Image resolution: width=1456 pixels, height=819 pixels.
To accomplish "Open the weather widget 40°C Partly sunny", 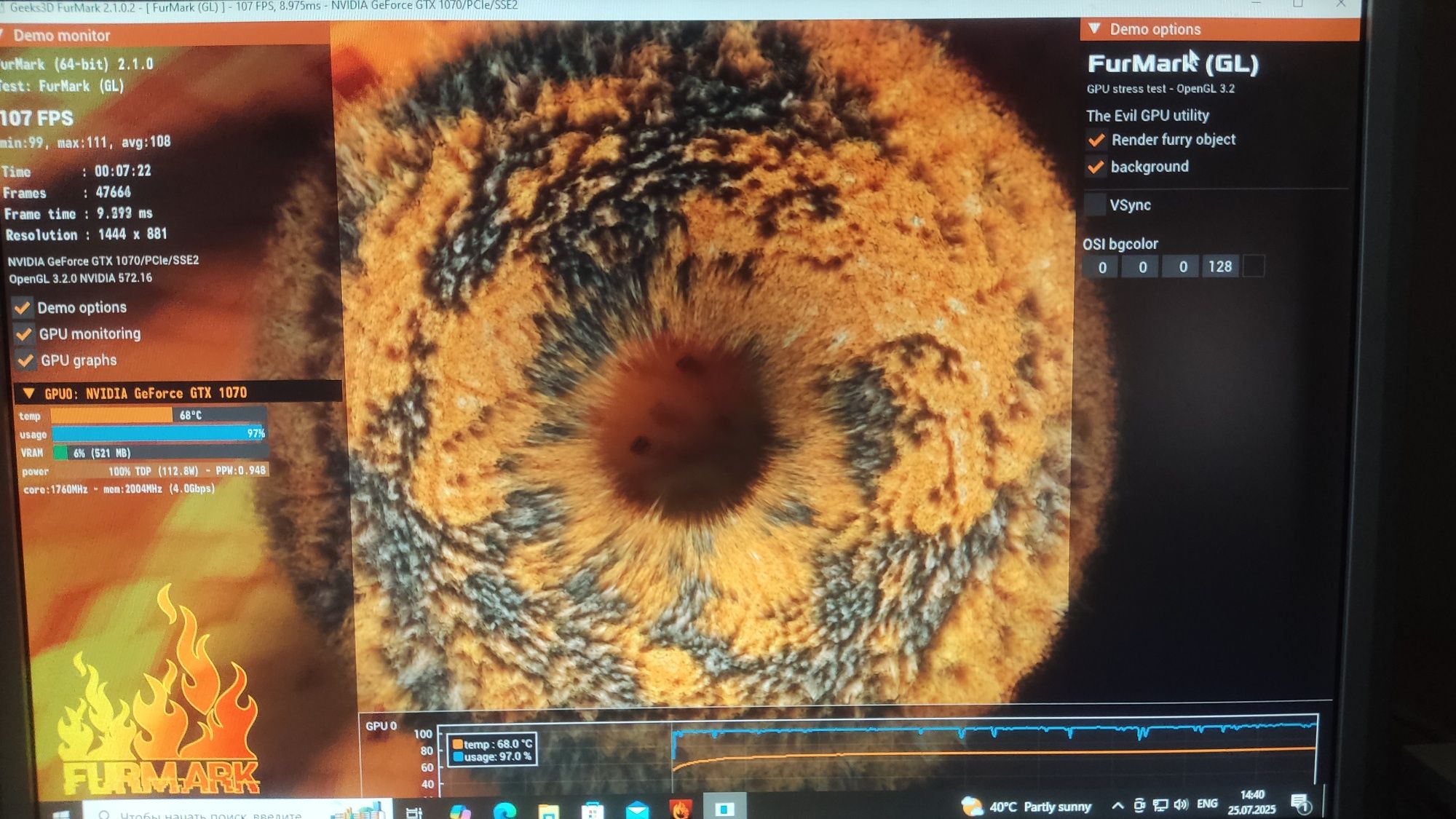I will 1026,806.
